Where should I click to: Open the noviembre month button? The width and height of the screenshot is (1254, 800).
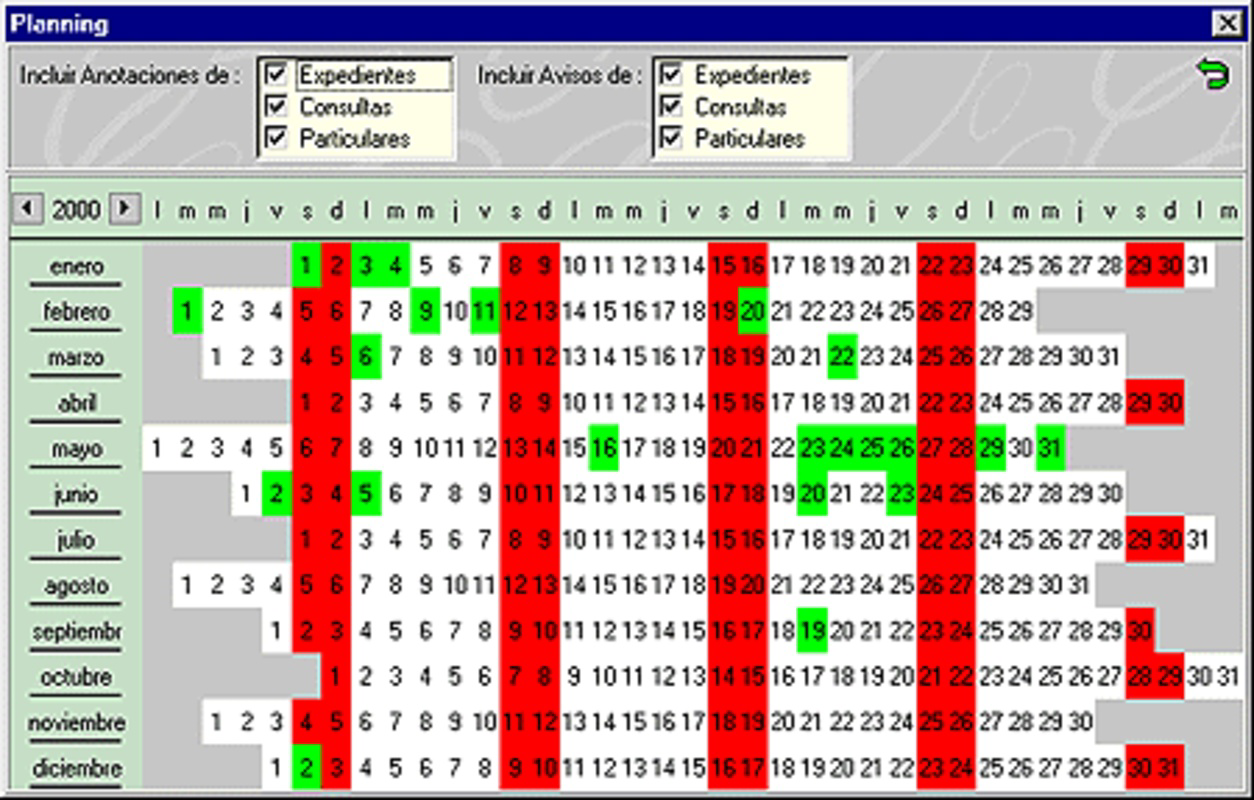[76, 723]
